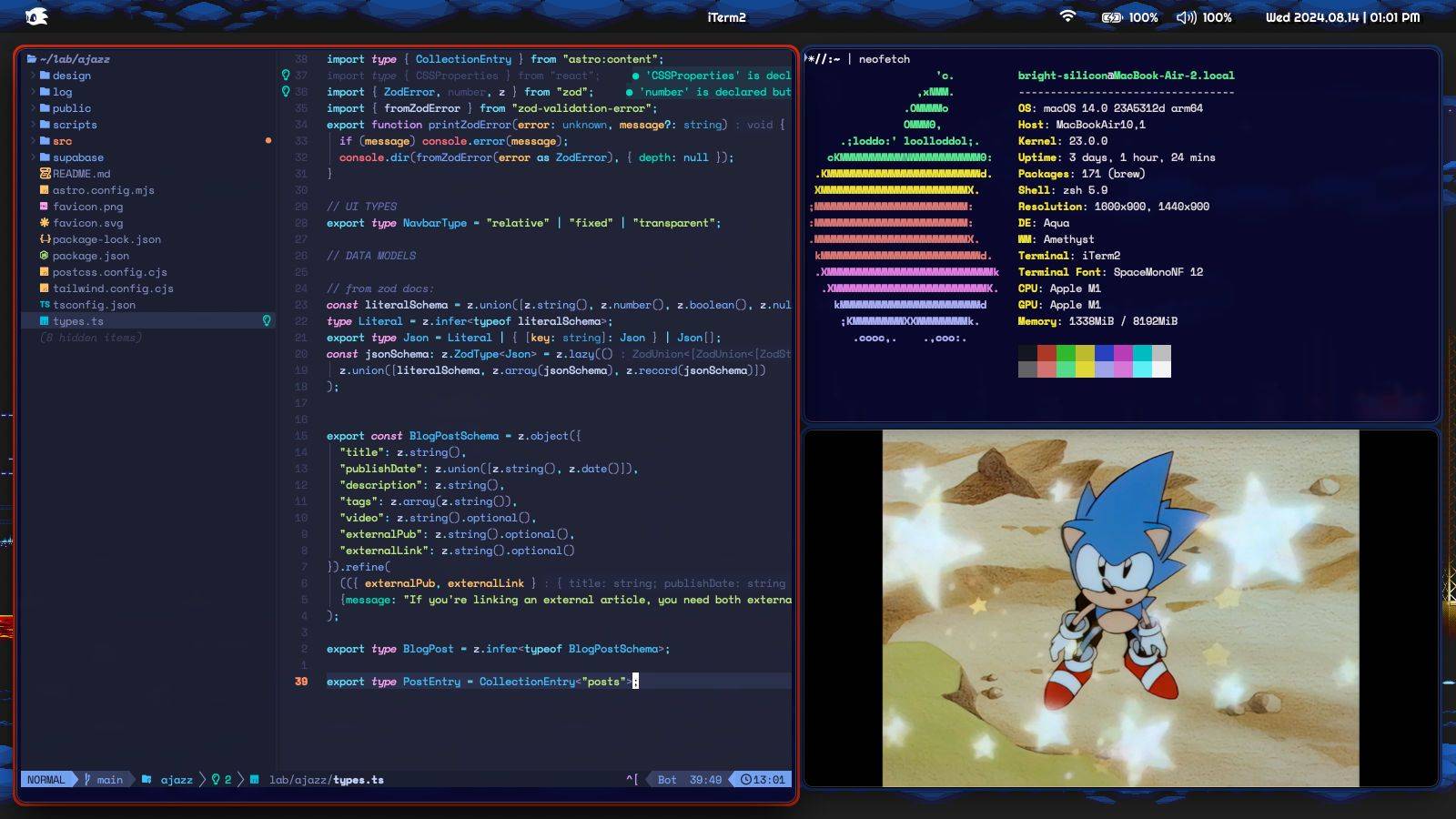Click the tailwind.config.cjs file icon
The height and width of the screenshot is (819, 1456).
45,288
